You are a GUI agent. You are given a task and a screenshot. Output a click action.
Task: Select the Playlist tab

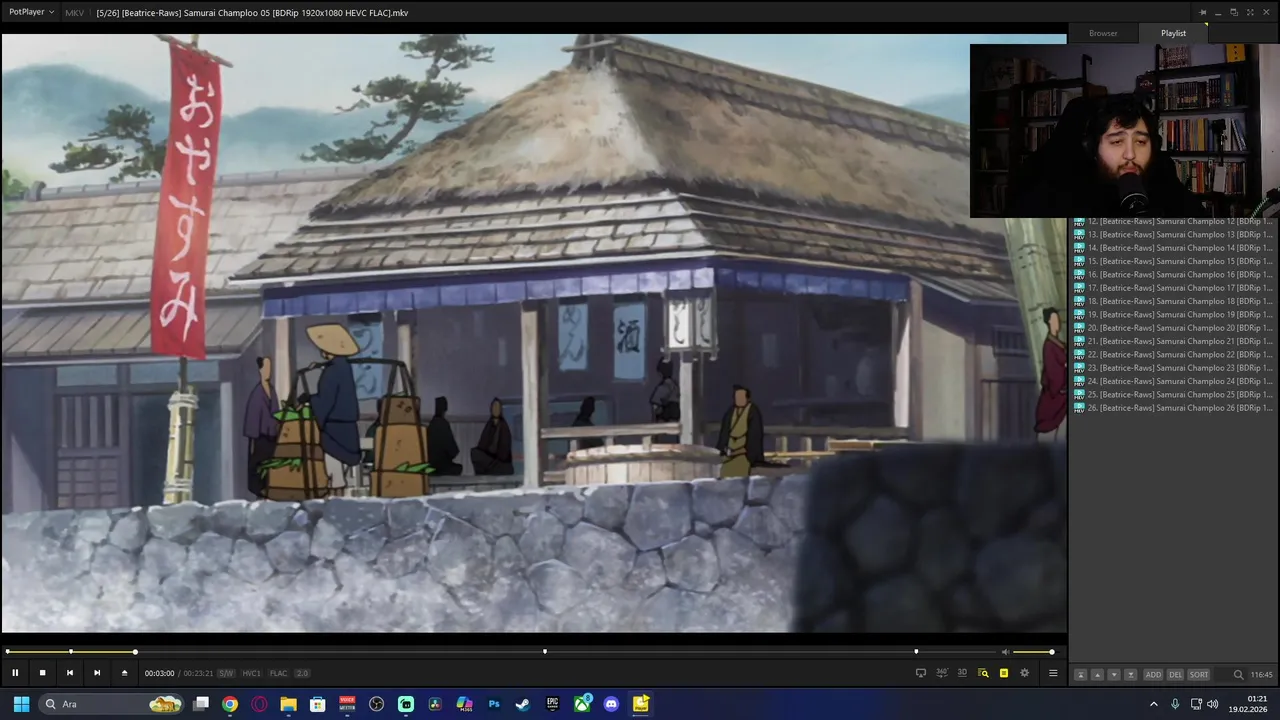coord(1173,33)
